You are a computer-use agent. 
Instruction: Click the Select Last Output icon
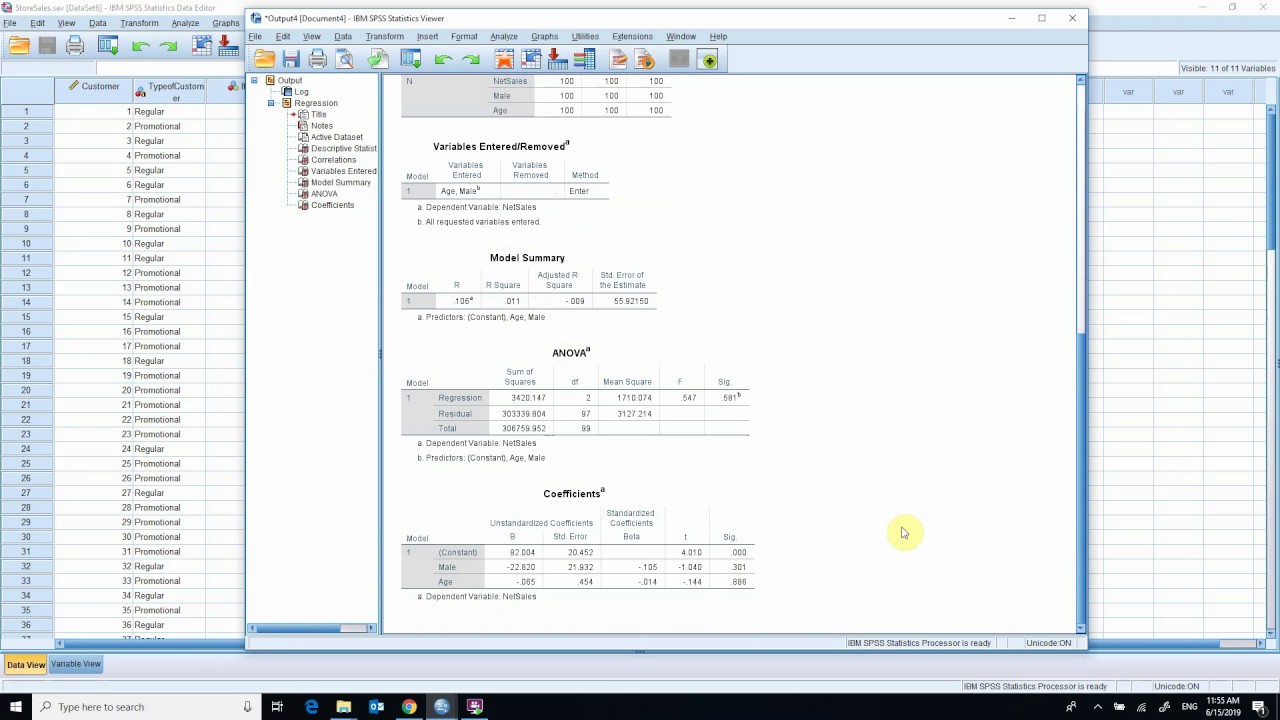click(618, 60)
